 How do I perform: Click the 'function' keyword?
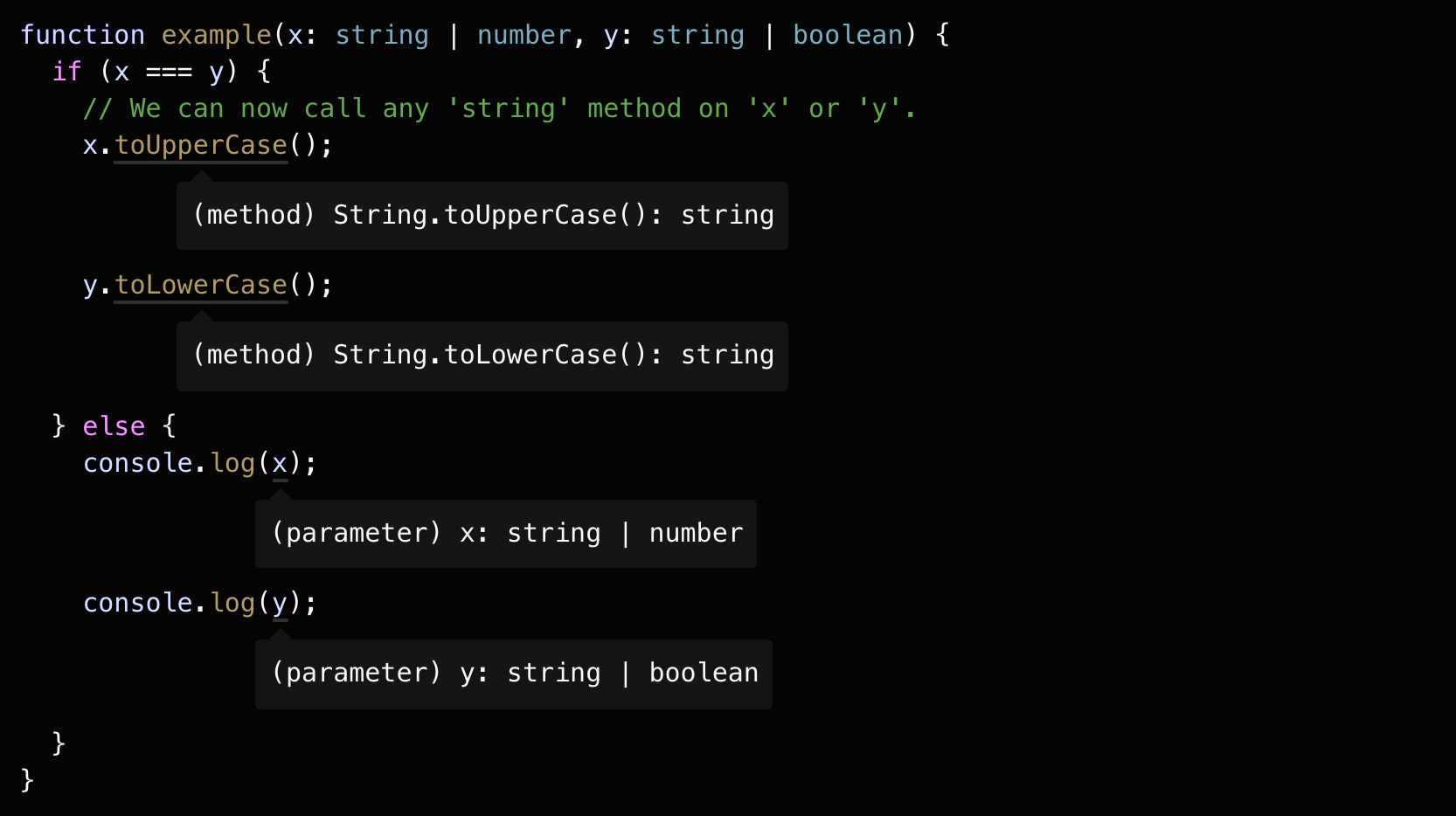click(82, 35)
